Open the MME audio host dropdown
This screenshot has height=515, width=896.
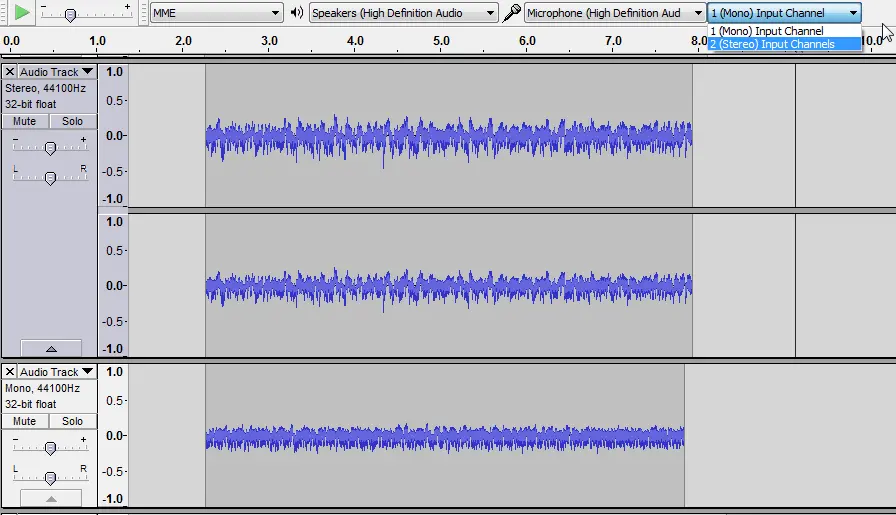point(216,13)
